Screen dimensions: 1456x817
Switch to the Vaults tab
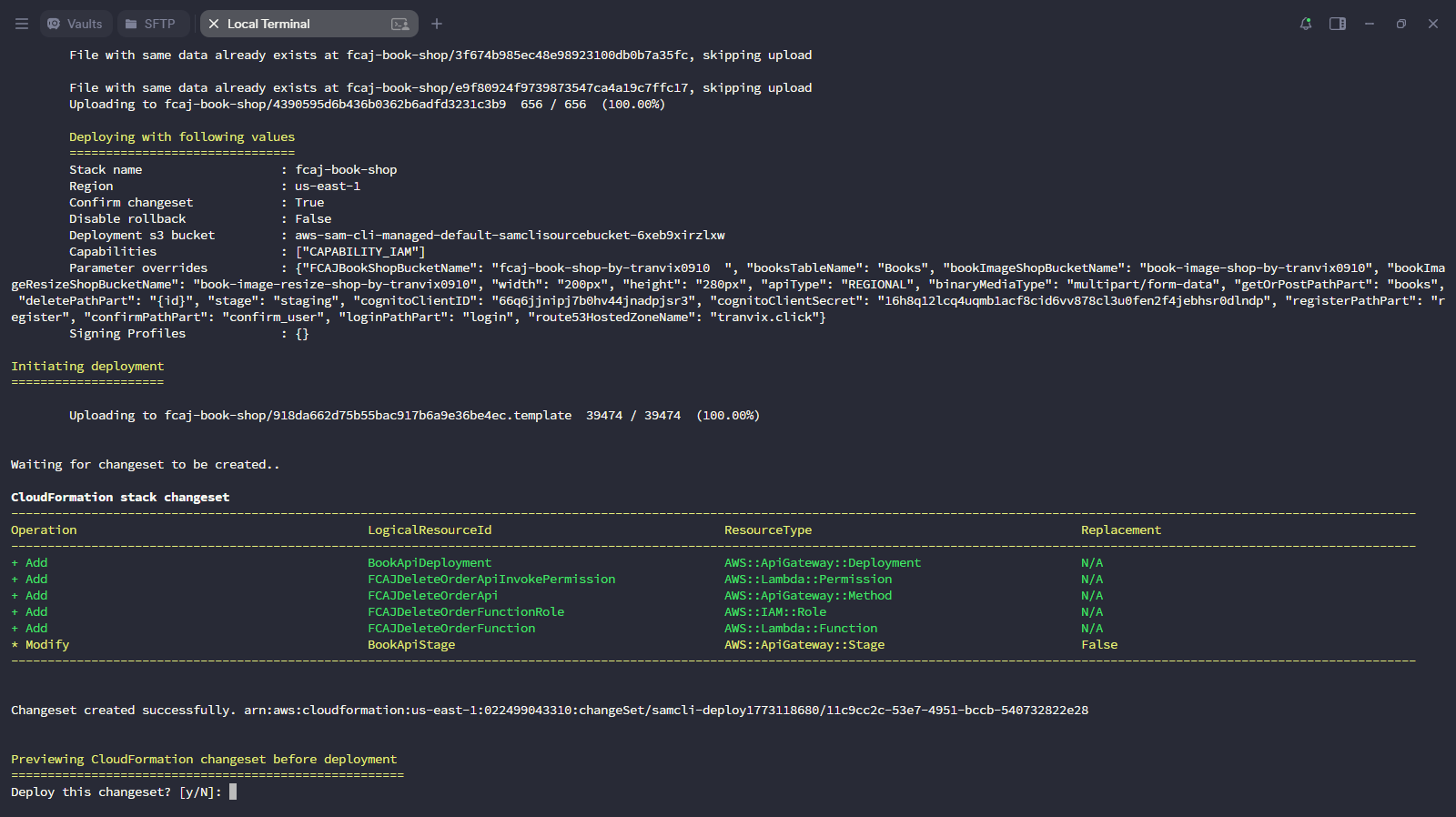pos(76,24)
